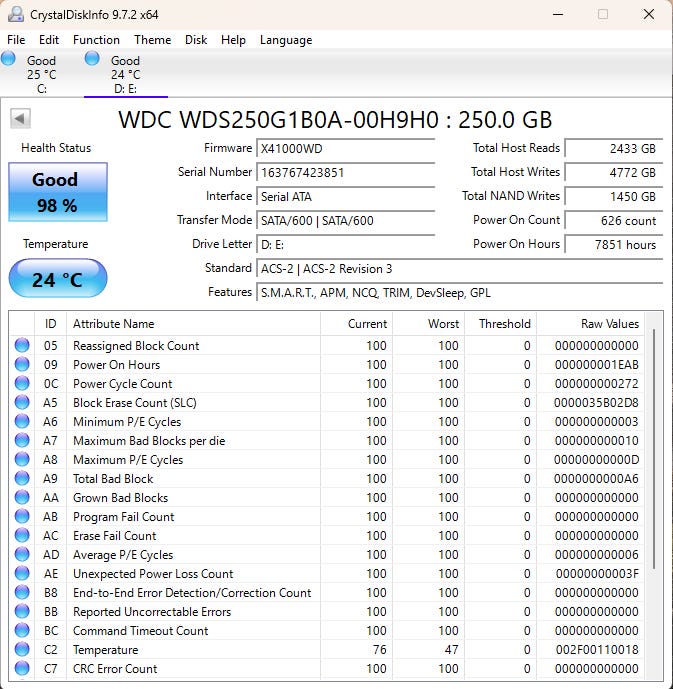Click the attribute list vertical scrollbar
This screenshot has width=673, height=689.
[x=655, y=450]
